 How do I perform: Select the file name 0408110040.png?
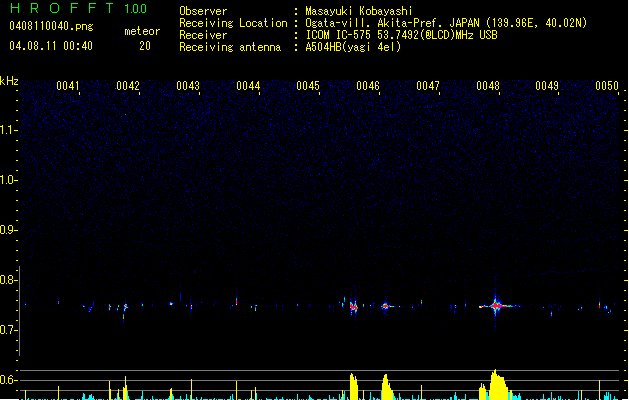pyautogui.click(x=51, y=26)
